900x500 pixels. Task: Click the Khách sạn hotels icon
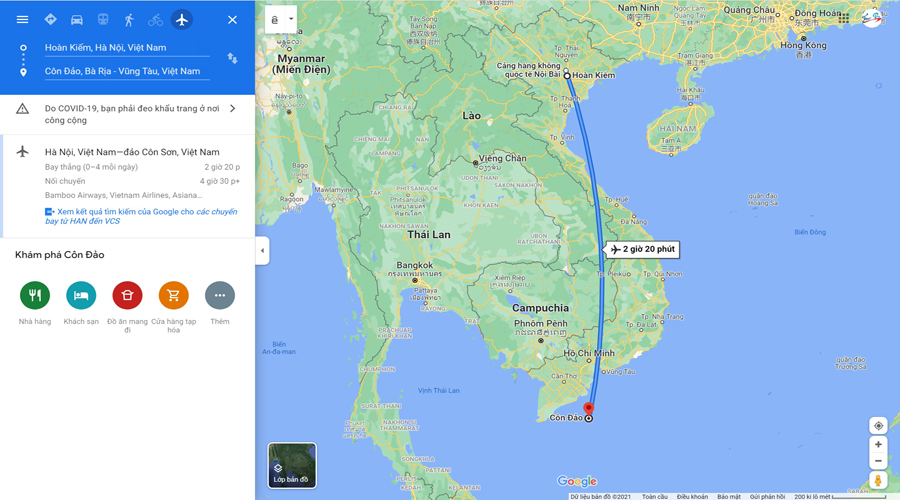[x=81, y=295]
